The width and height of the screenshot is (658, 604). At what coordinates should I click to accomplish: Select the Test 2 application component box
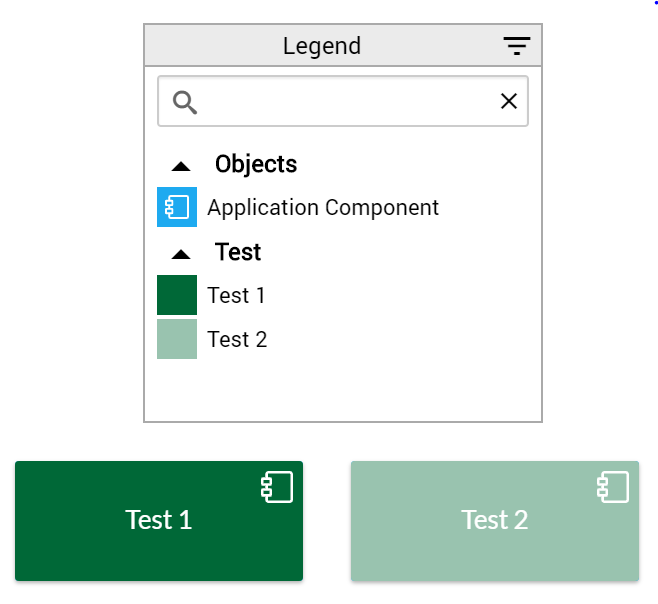click(x=495, y=521)
